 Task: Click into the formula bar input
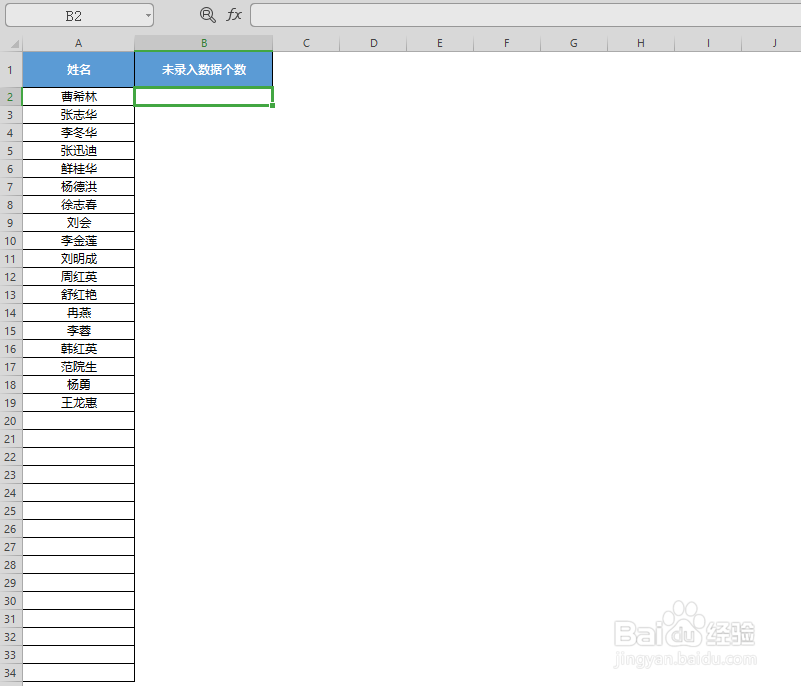click(525, 15)
